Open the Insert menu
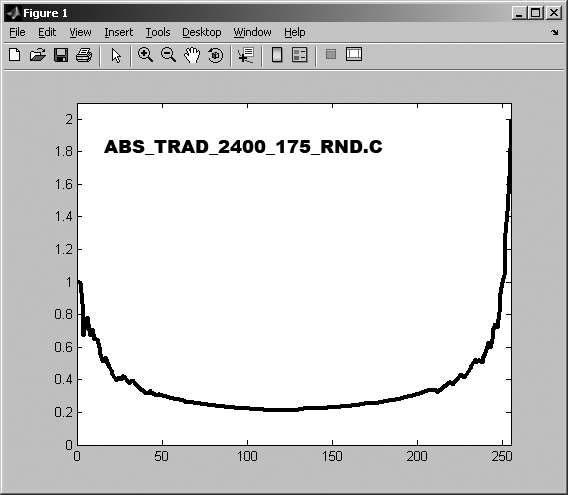 coord(118,32)
